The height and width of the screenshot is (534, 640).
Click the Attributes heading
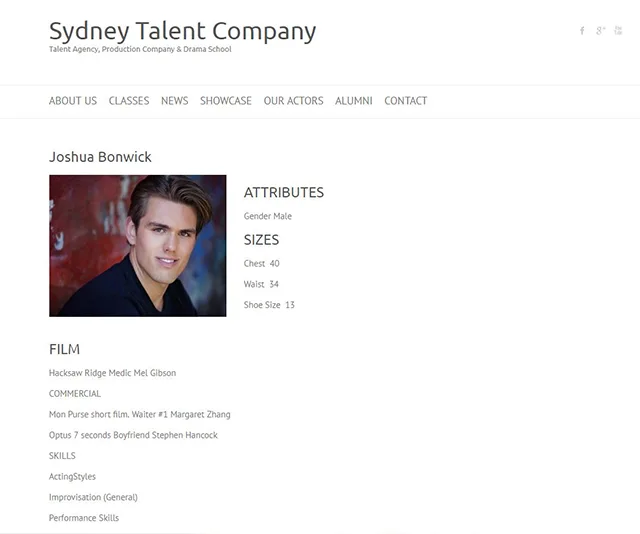(x=284, y=193)
